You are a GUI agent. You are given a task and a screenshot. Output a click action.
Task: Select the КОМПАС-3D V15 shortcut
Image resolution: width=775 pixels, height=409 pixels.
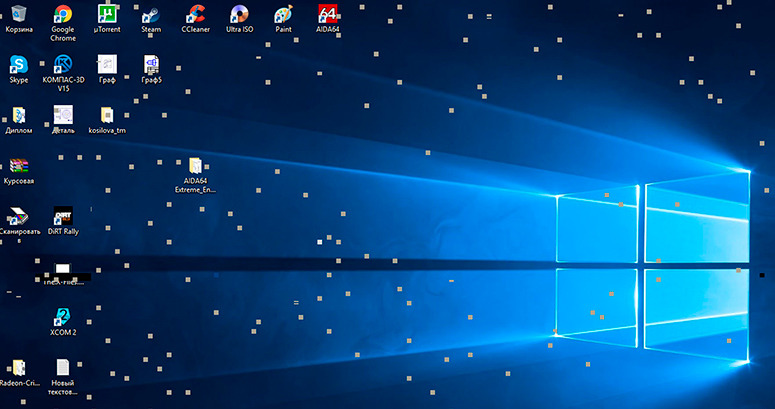pyautogui.click(x=63, y=65)
